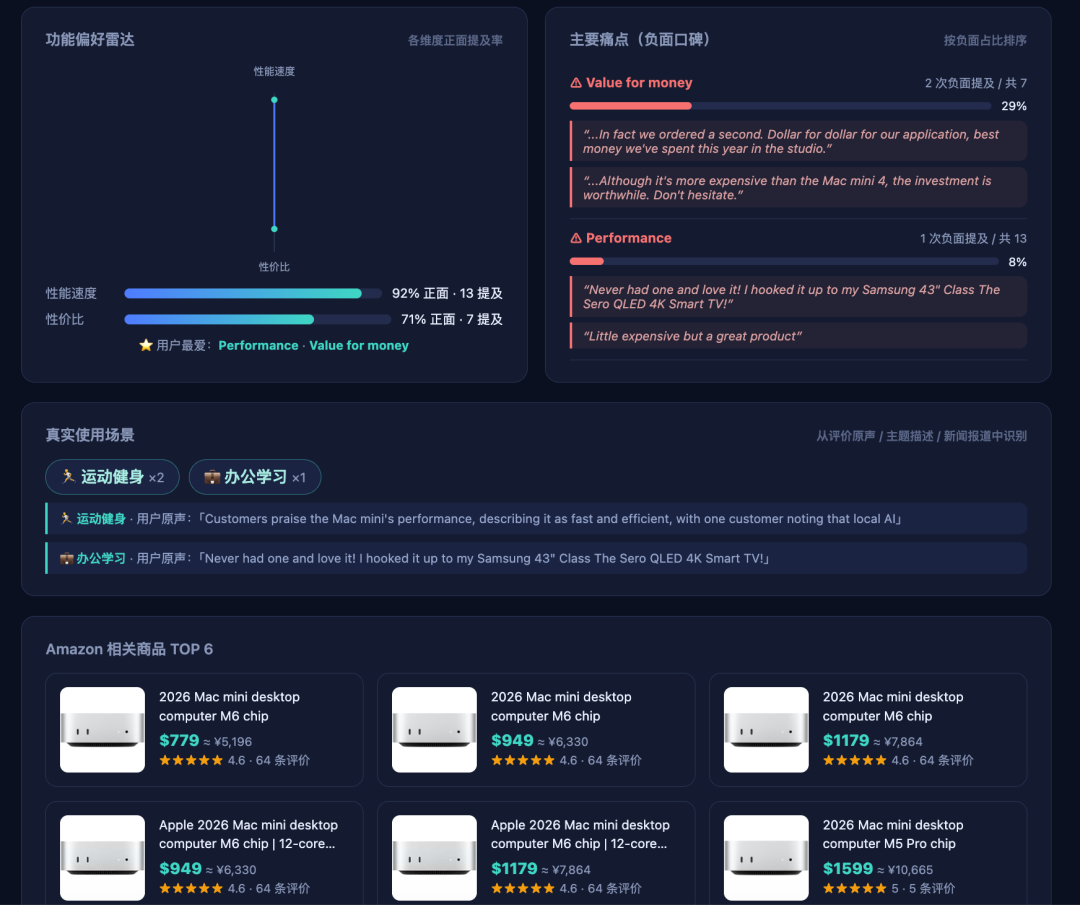Click the Value for money pain point heading

point(638,83)
